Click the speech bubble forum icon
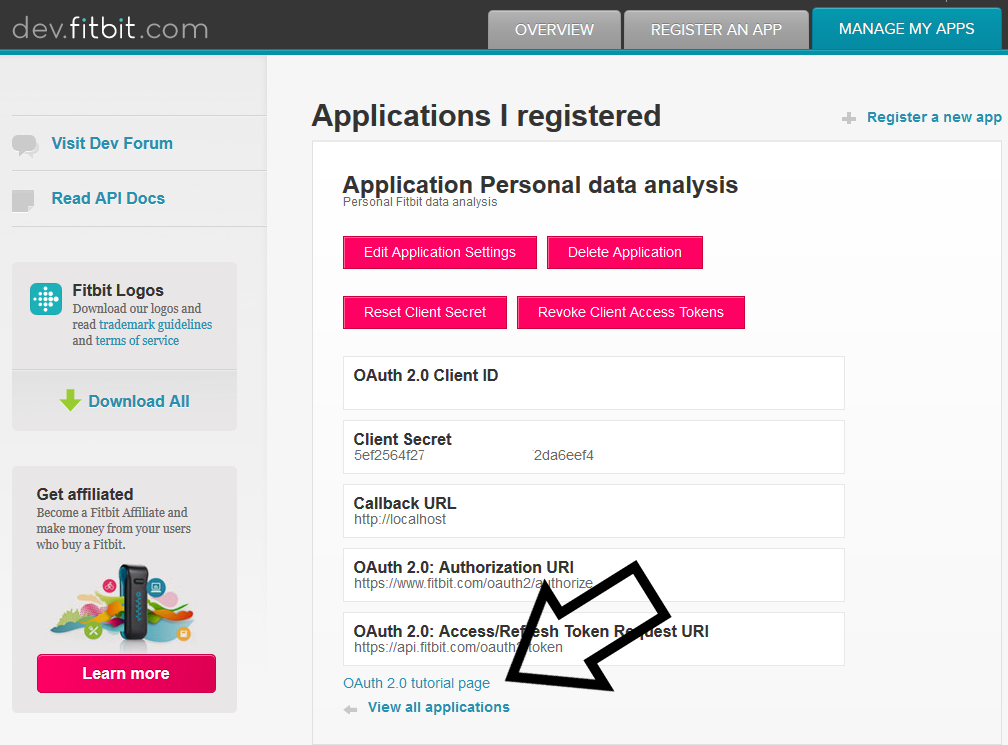This screenshot has height=745, width=1008. 25,145
